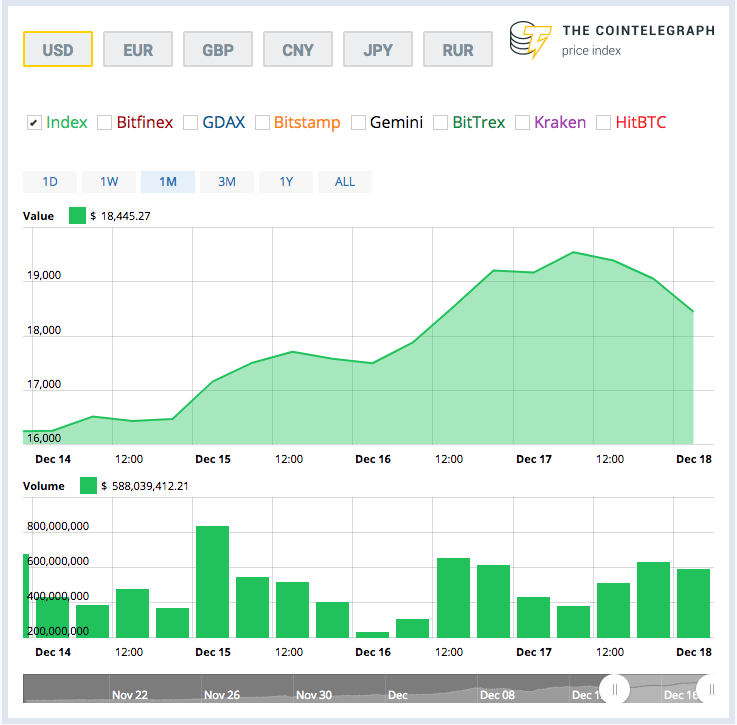The height and width of the screenshot is (725, 737).
Task: Click the tallest volume bar at Dec 15
Action: pyautogui.click(x=212, y=582)
